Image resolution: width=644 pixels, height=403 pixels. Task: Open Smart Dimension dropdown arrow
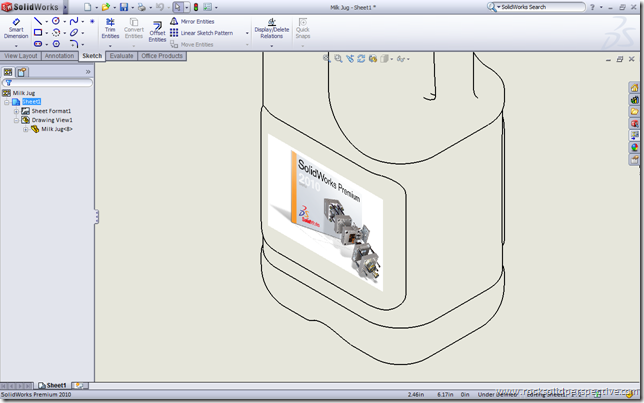pyautogui.click(x=16, y=46)
